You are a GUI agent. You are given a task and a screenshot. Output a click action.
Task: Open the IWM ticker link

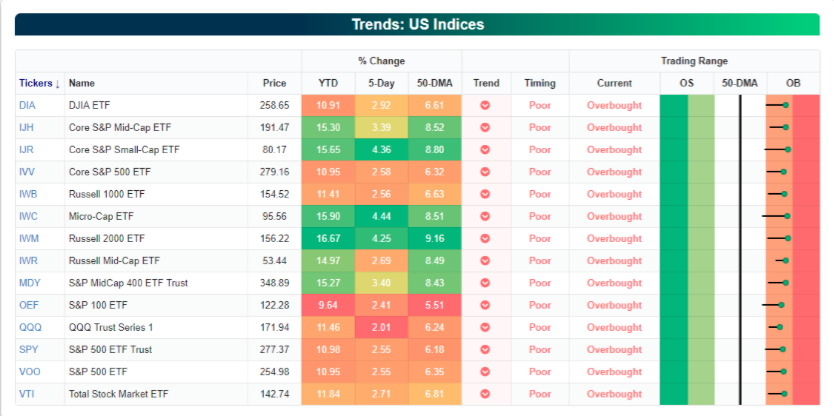point(29,239)
